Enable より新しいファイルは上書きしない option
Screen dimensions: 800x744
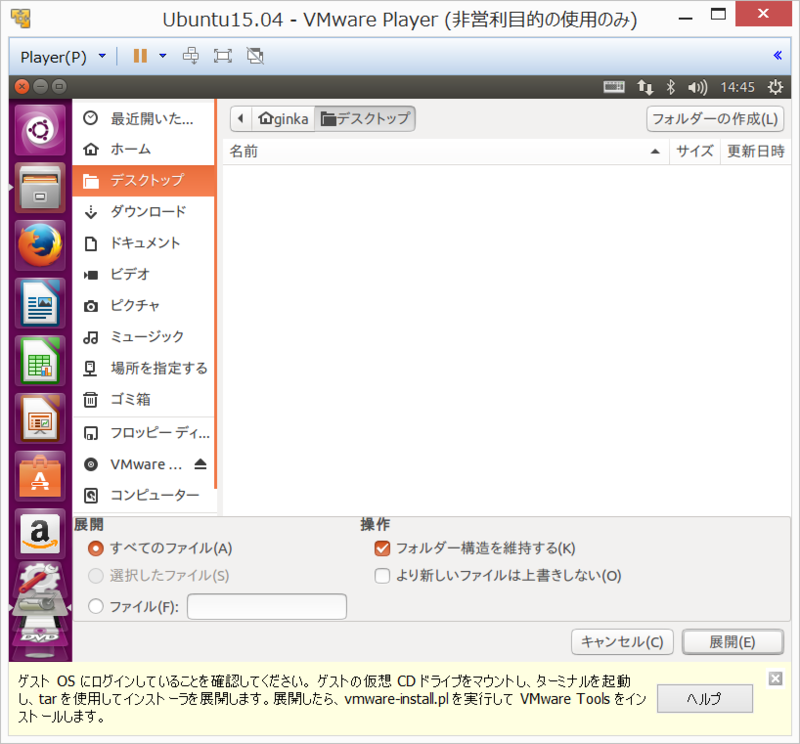coord(381,575)
